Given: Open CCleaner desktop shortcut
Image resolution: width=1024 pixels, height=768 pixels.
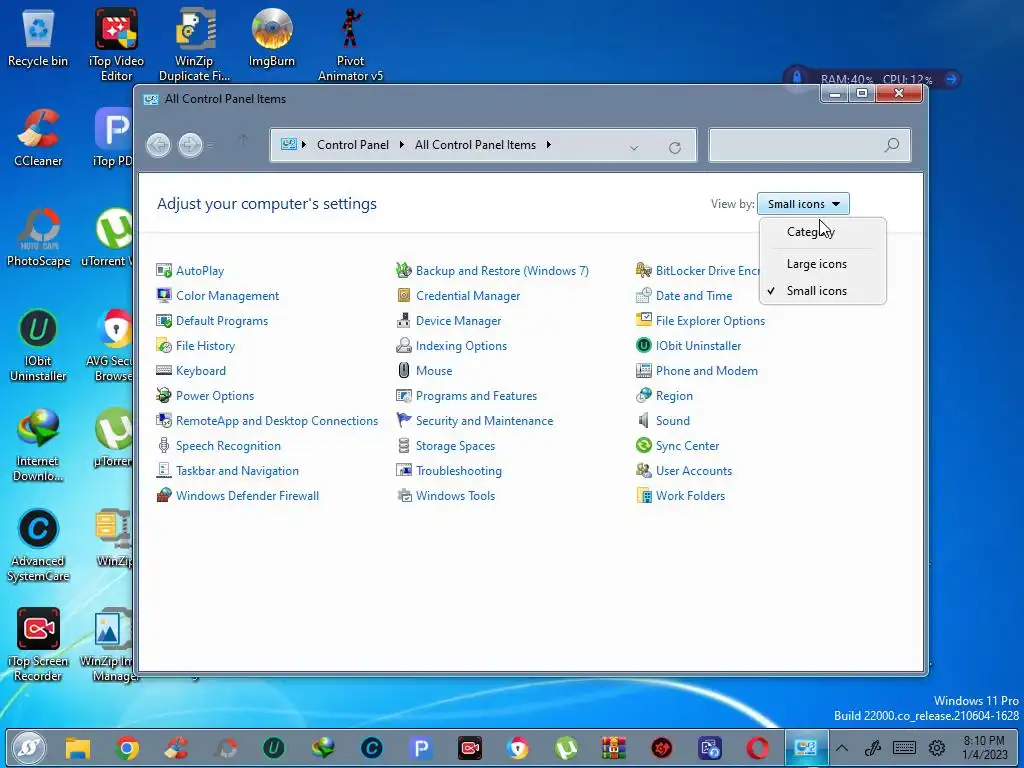Looking at the screenshot, I should pyautogui.click(x=38, y=138).
